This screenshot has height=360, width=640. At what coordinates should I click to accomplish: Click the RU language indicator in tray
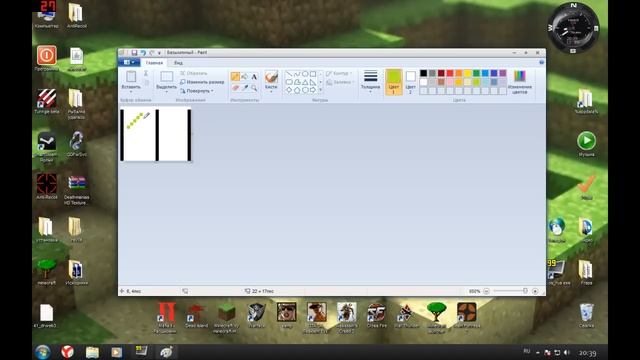coord(527,351)
